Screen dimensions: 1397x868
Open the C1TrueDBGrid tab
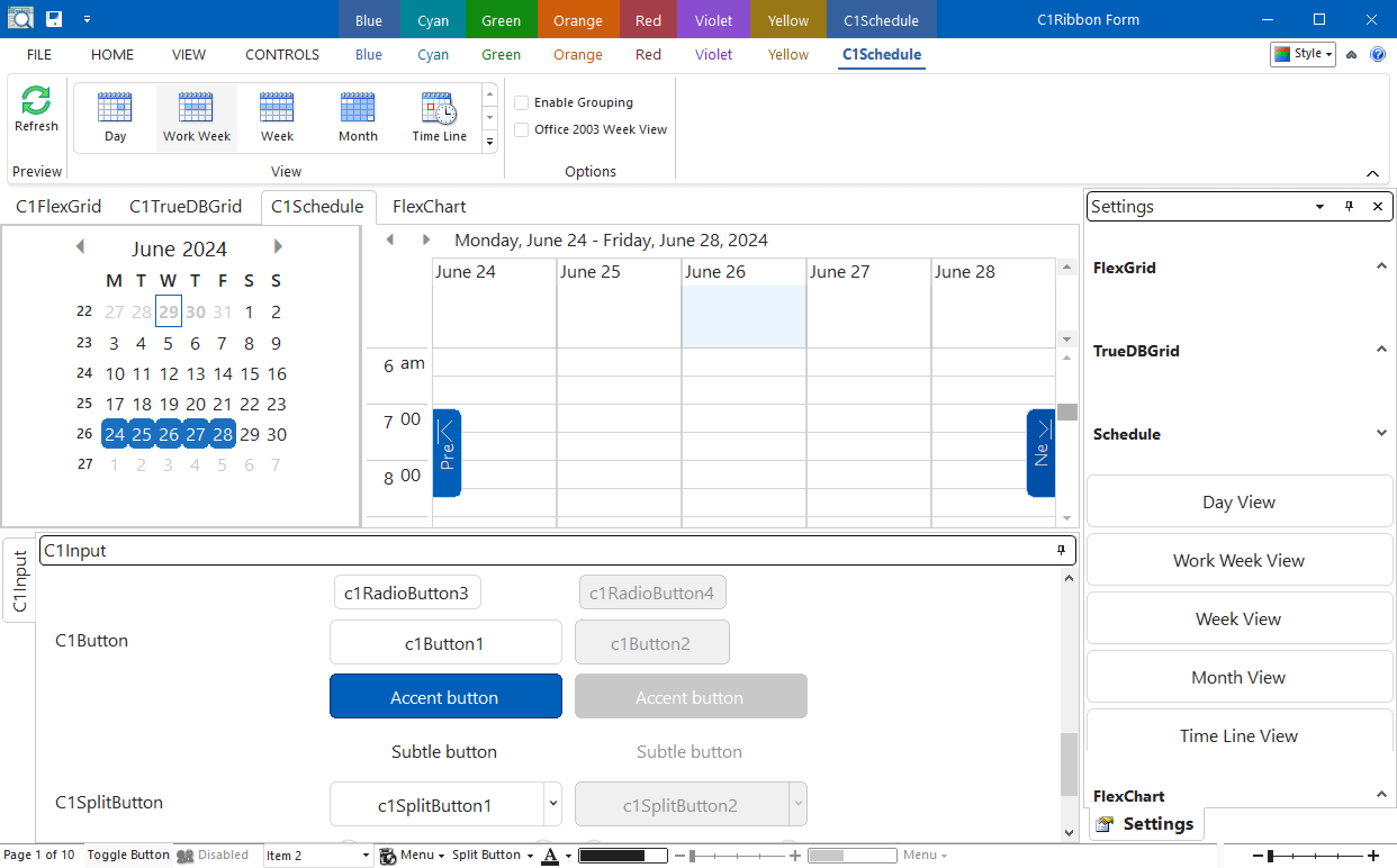tap(186, 206)
